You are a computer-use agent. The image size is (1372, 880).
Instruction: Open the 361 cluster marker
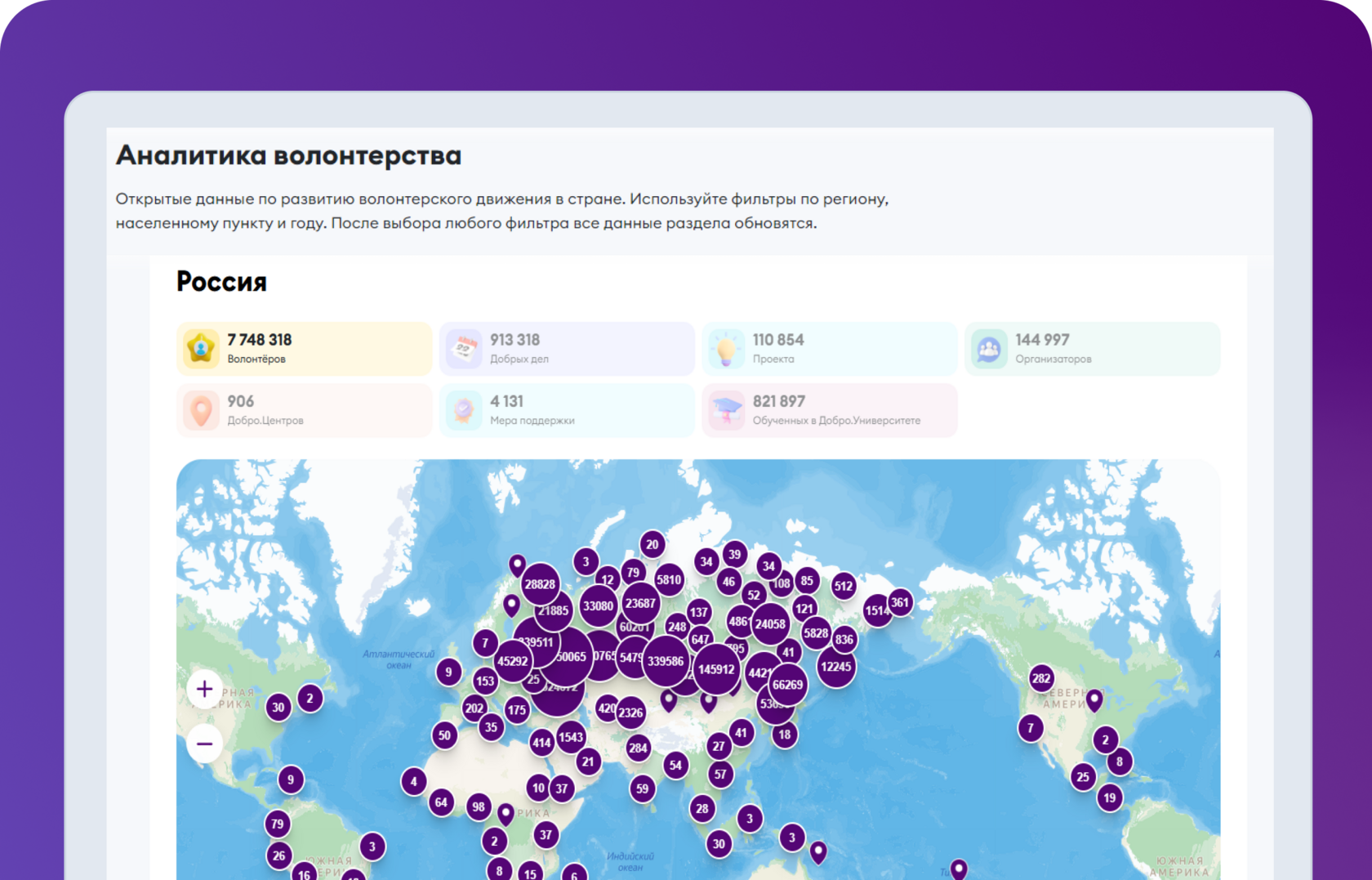pos(900,603)
